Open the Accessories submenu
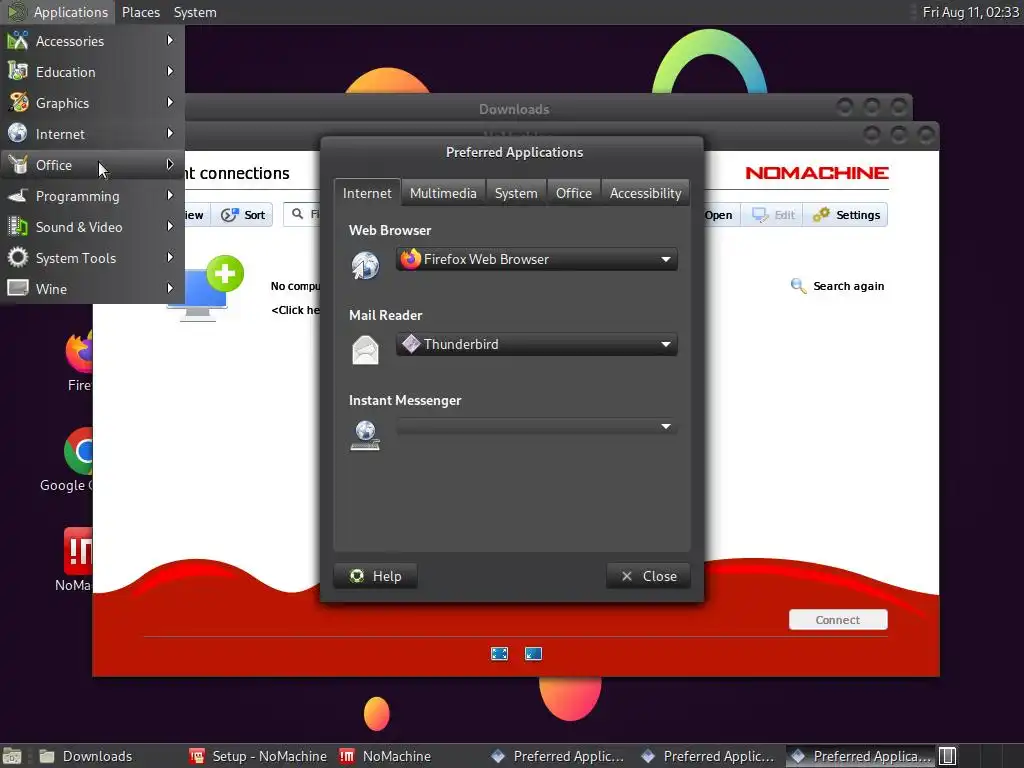This screenshot has height=768, width=1024. click(92, 40)
